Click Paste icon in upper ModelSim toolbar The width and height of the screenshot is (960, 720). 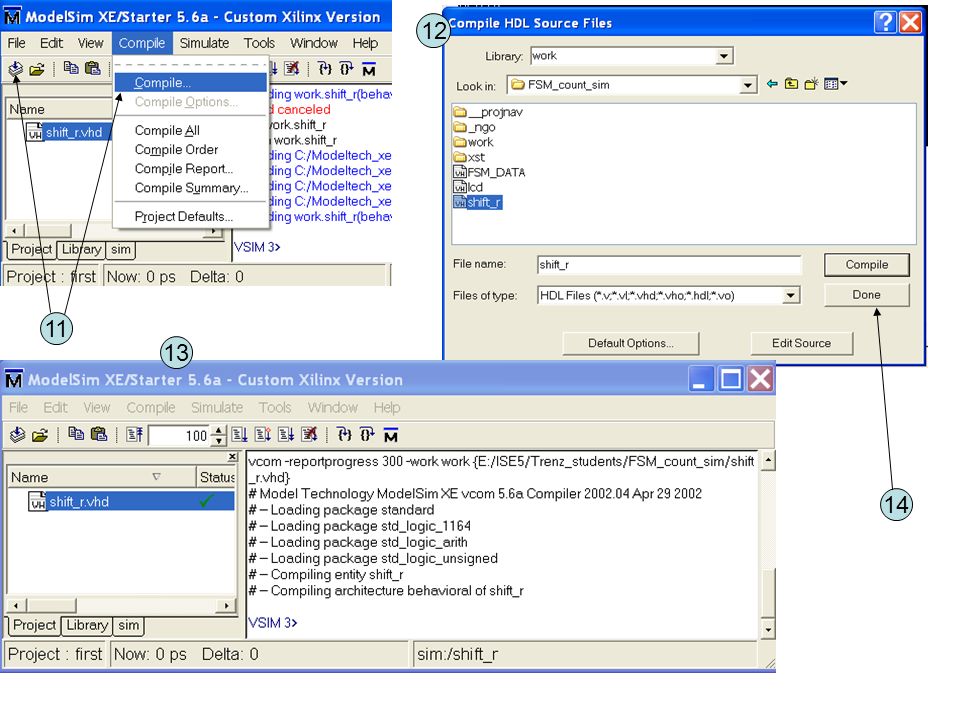tap(92, 68)
